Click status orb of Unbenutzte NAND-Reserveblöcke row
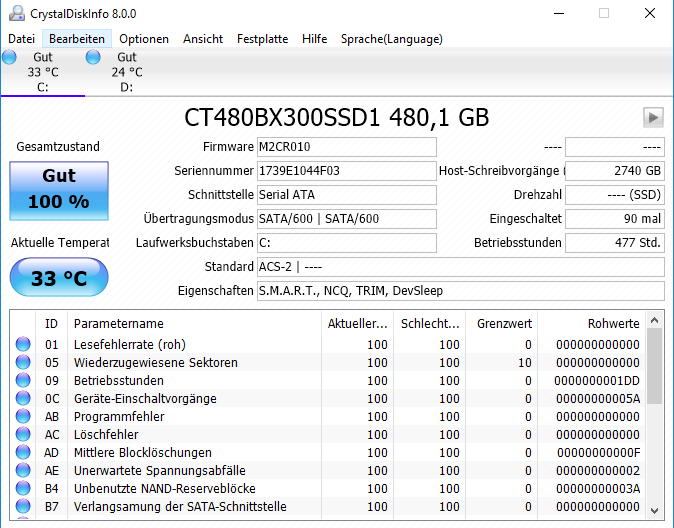This screenshot has height=528, width=674. click(23, 489)
